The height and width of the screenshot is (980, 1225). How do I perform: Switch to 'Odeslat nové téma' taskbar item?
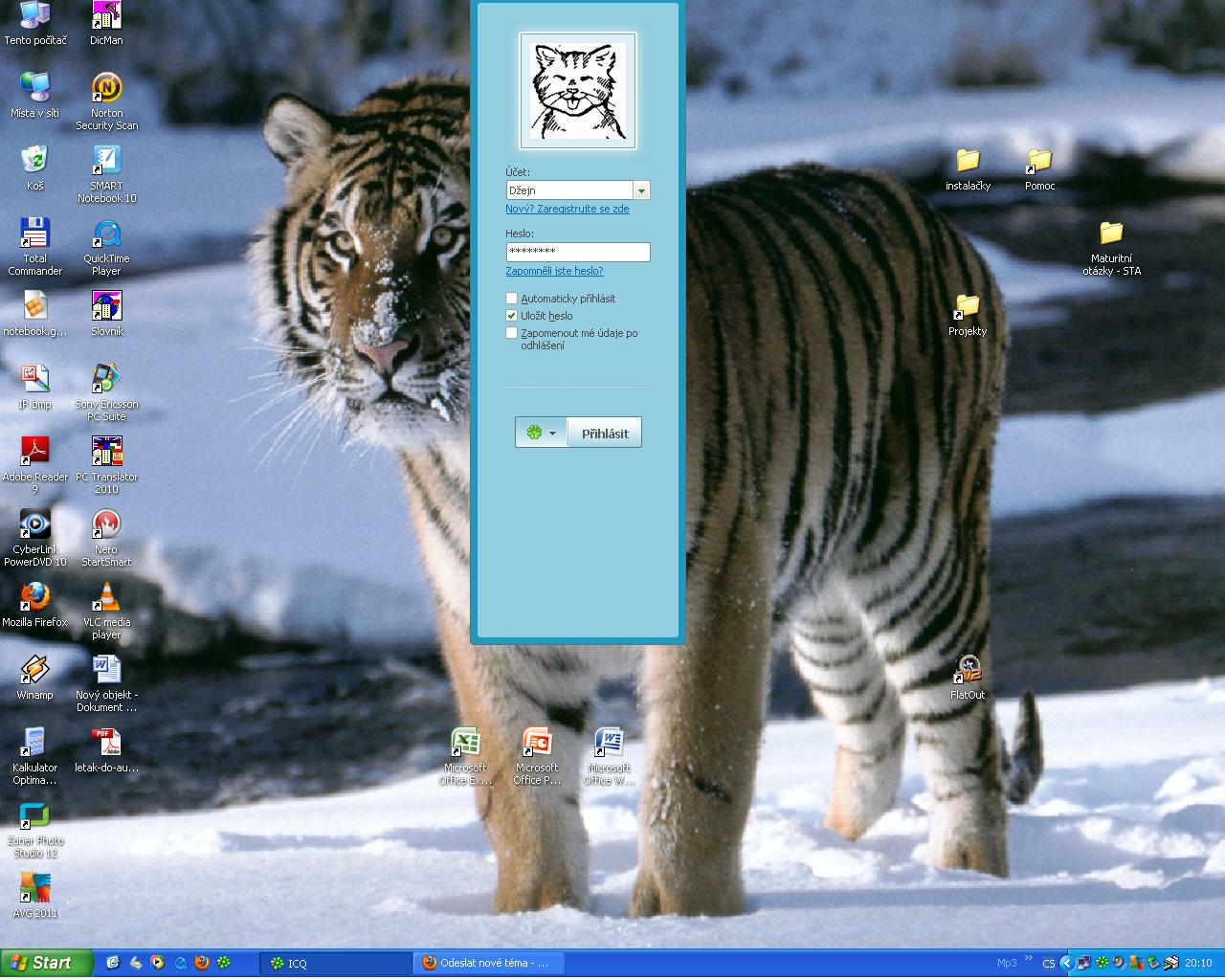(490, 963)
